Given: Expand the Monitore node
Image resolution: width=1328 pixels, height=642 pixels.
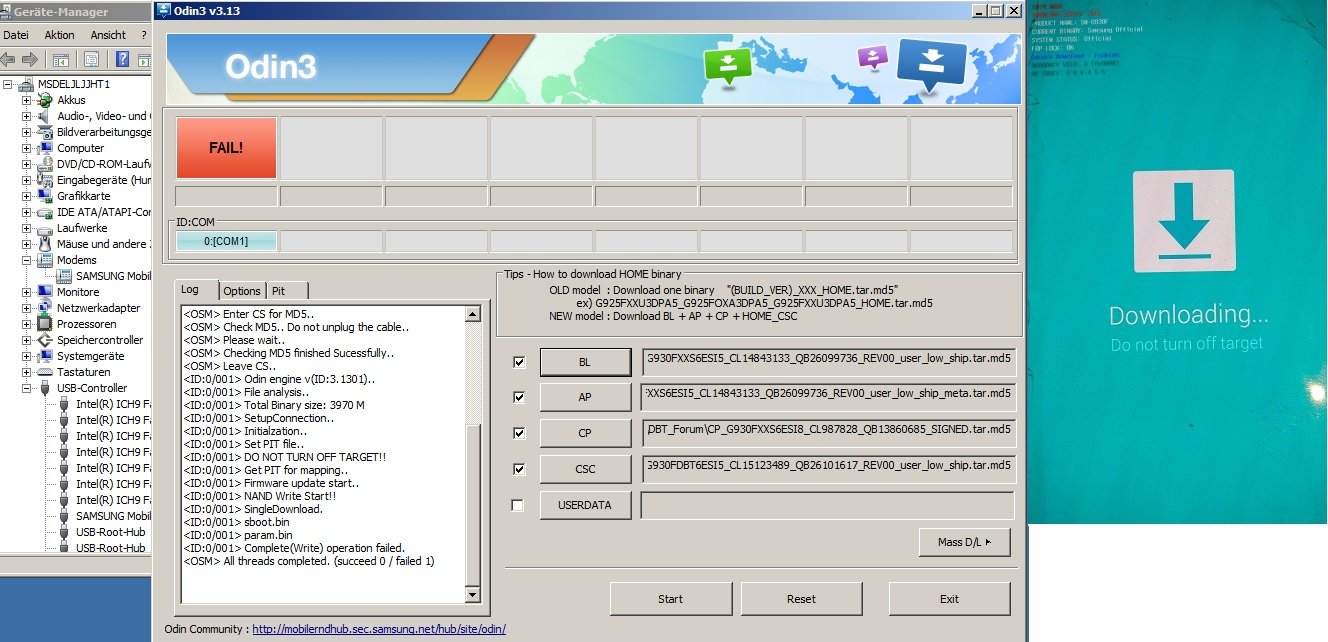Looking at the screenshot, I should click(27, 293).
